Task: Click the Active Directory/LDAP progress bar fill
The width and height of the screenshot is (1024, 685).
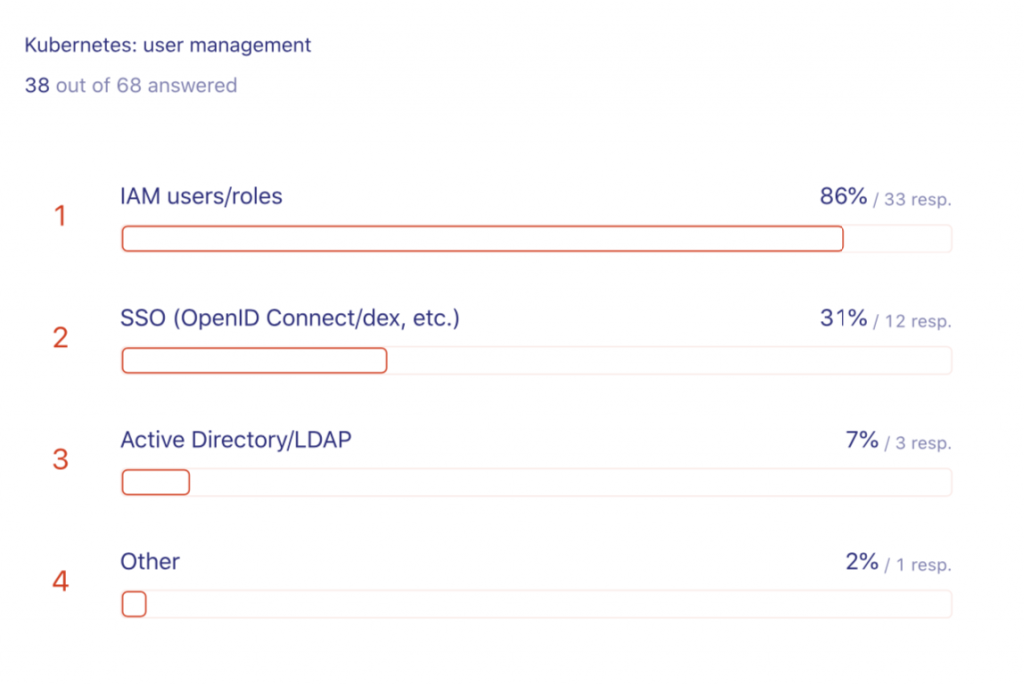Action: [155, 483]
